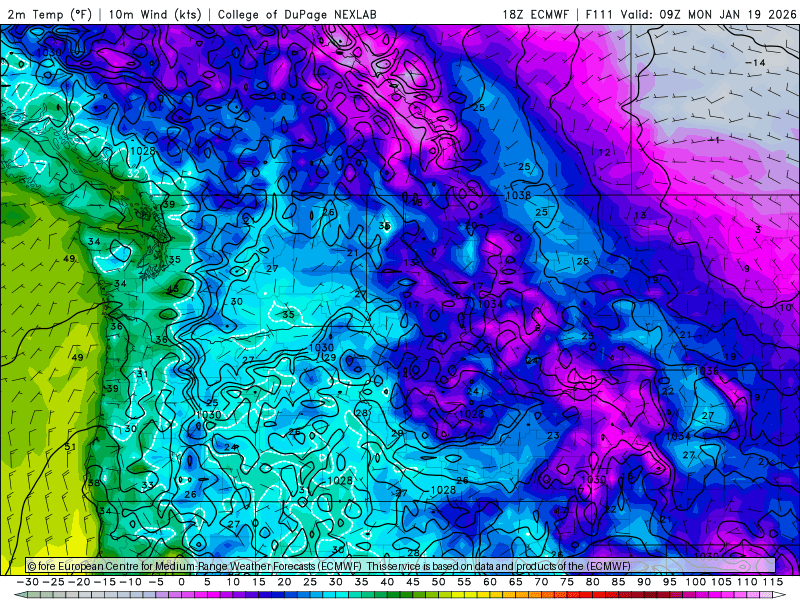Image resolution: width=800 pixels, height=600 pixels.
Task: Click the "100" label on color scale
Action: [x=695, y=582]
